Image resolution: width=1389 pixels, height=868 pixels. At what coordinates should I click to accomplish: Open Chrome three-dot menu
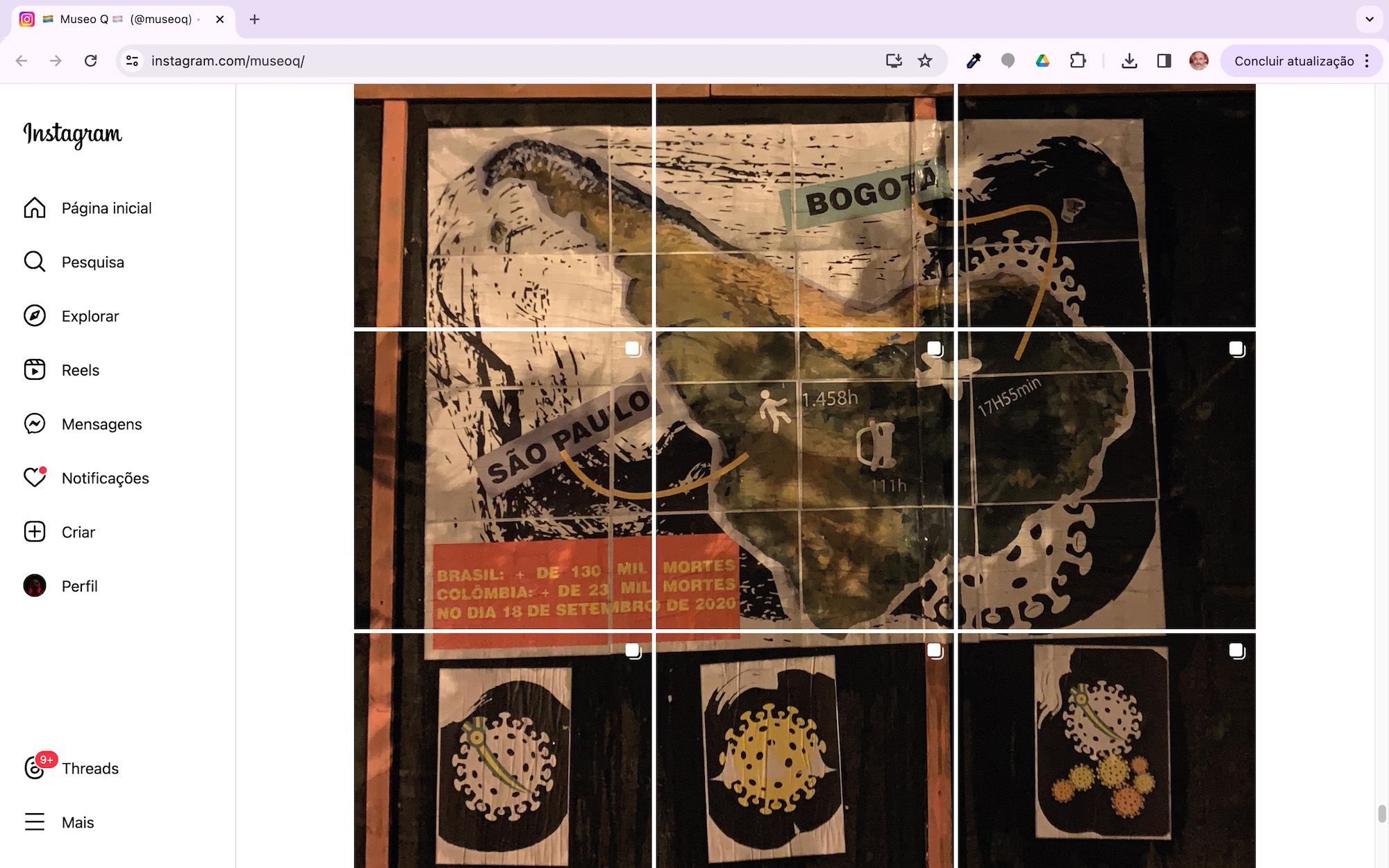(x=1367, y=61)
